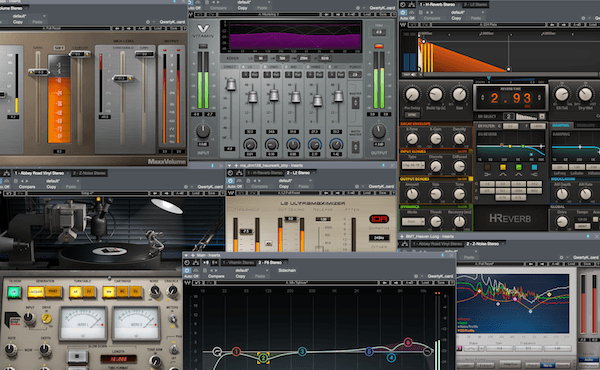The image size is (600, 370).
Task: Open the H-Reverb Dynamics Mode dropdown
Action: point(413,222)
